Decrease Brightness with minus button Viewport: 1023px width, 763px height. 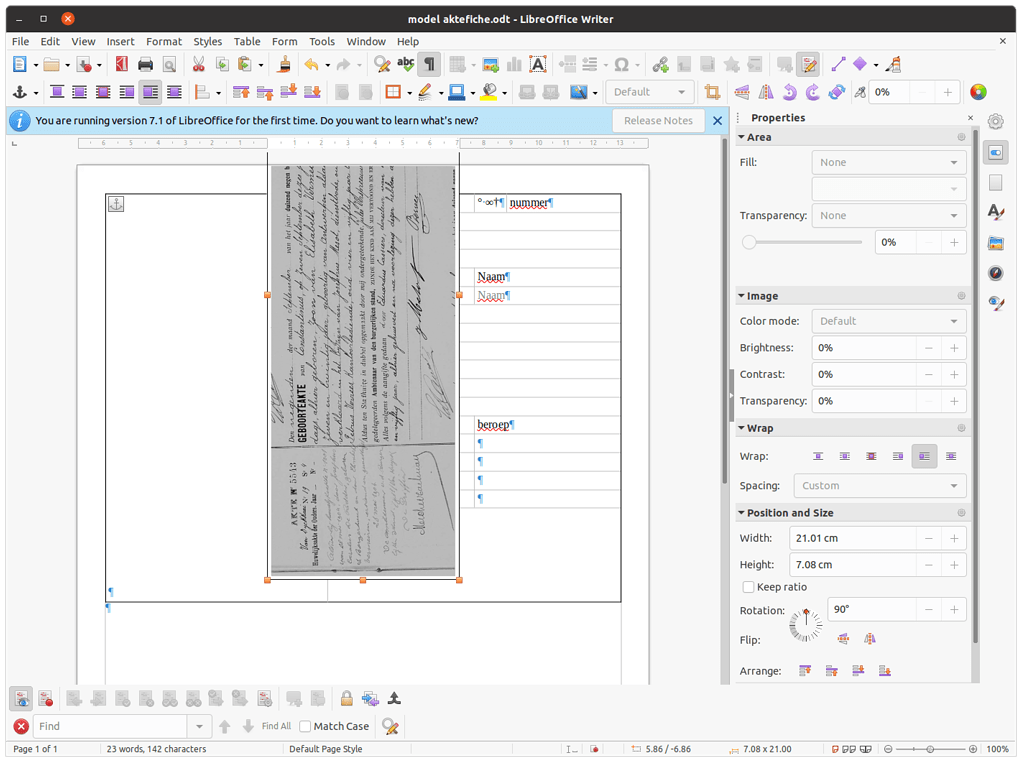928,348
